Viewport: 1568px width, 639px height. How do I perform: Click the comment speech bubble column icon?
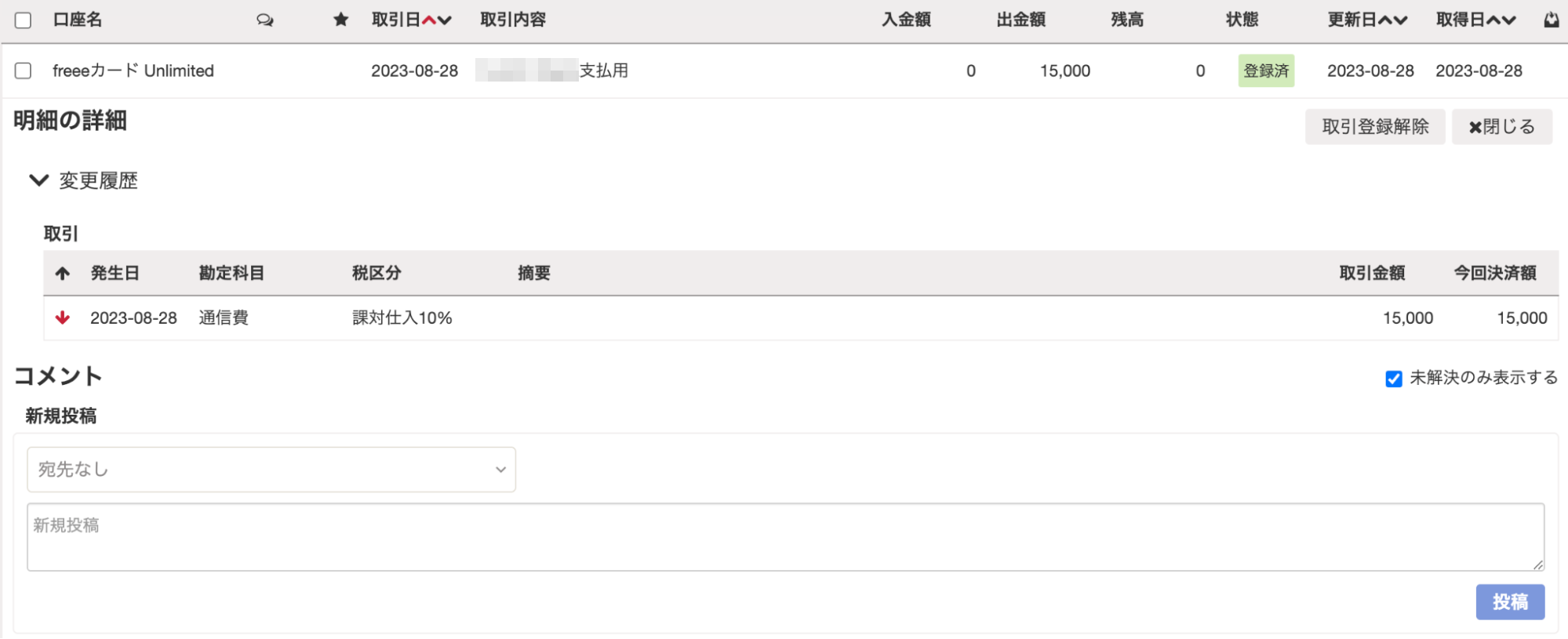click(265, 20)
